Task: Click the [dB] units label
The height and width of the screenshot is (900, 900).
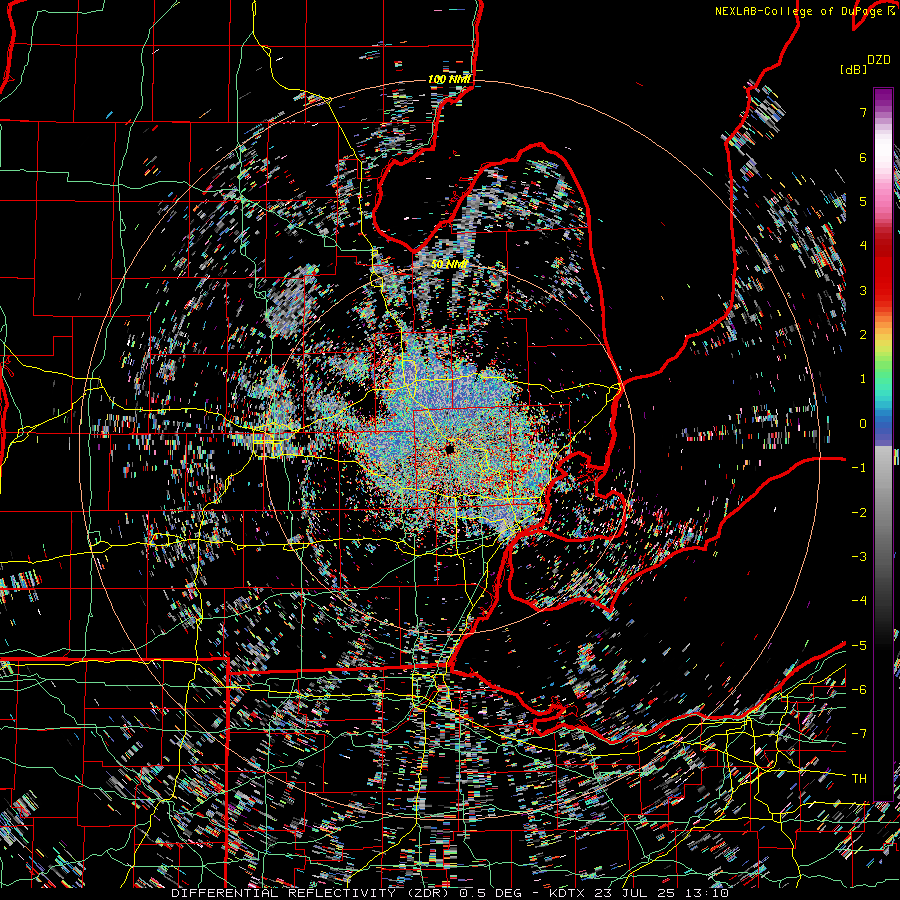Action: pos(853,69)
